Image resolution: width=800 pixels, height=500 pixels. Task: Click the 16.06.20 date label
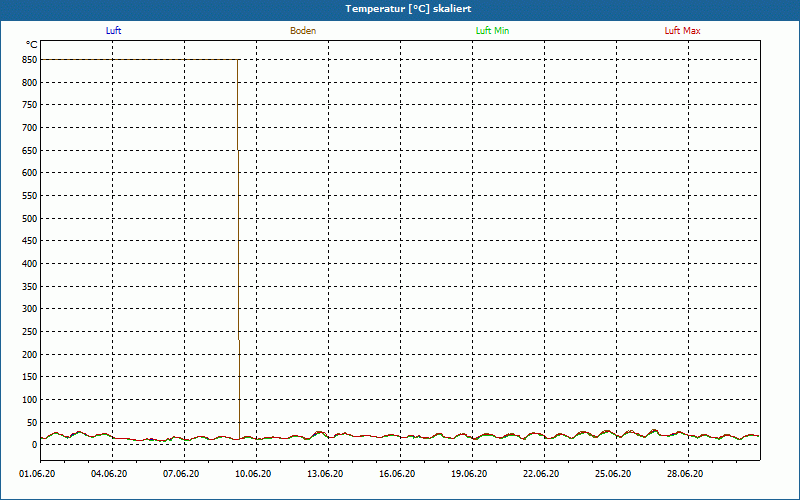[397, 474]
